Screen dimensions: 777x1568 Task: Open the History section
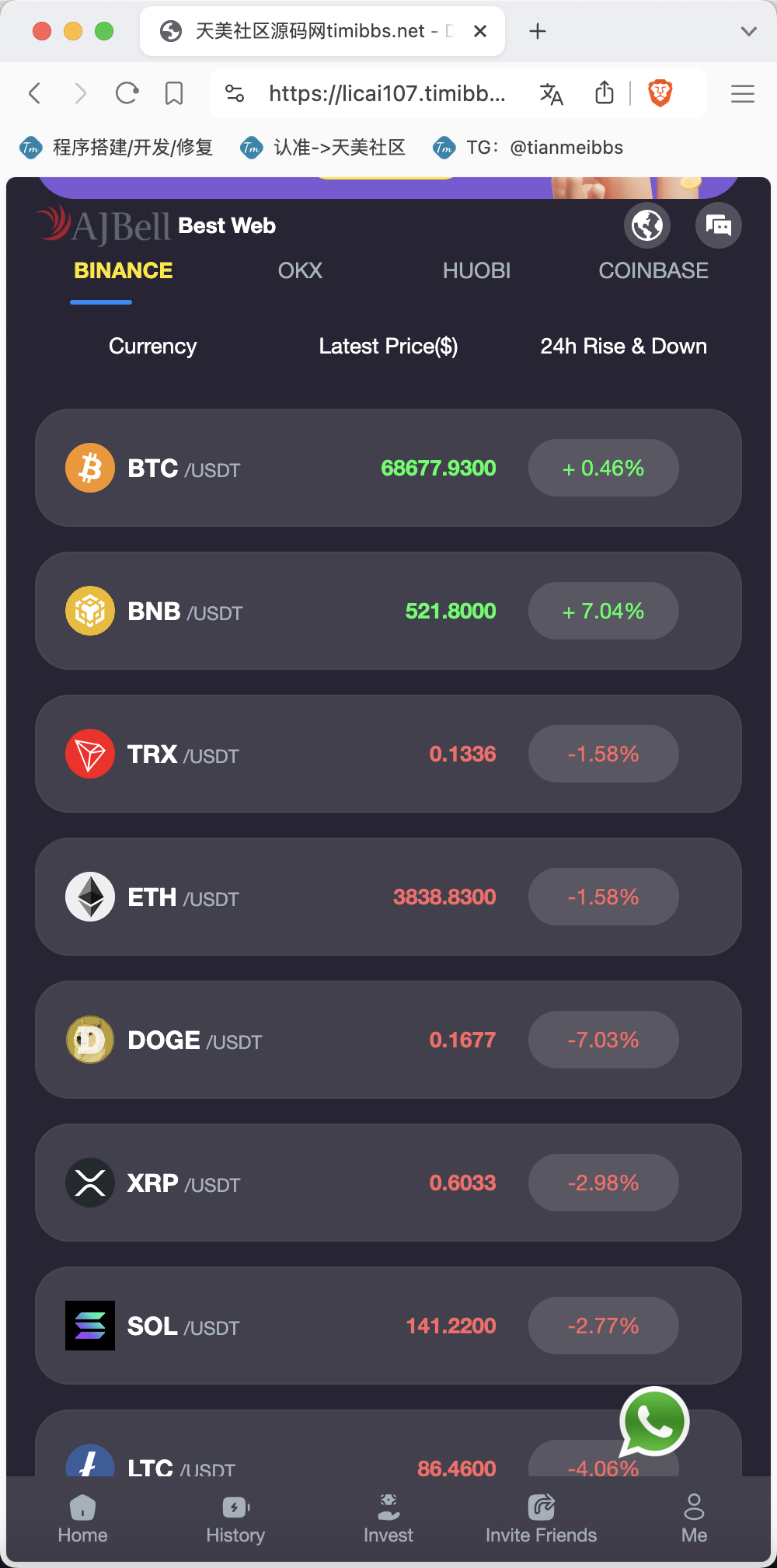point(235,1518)
